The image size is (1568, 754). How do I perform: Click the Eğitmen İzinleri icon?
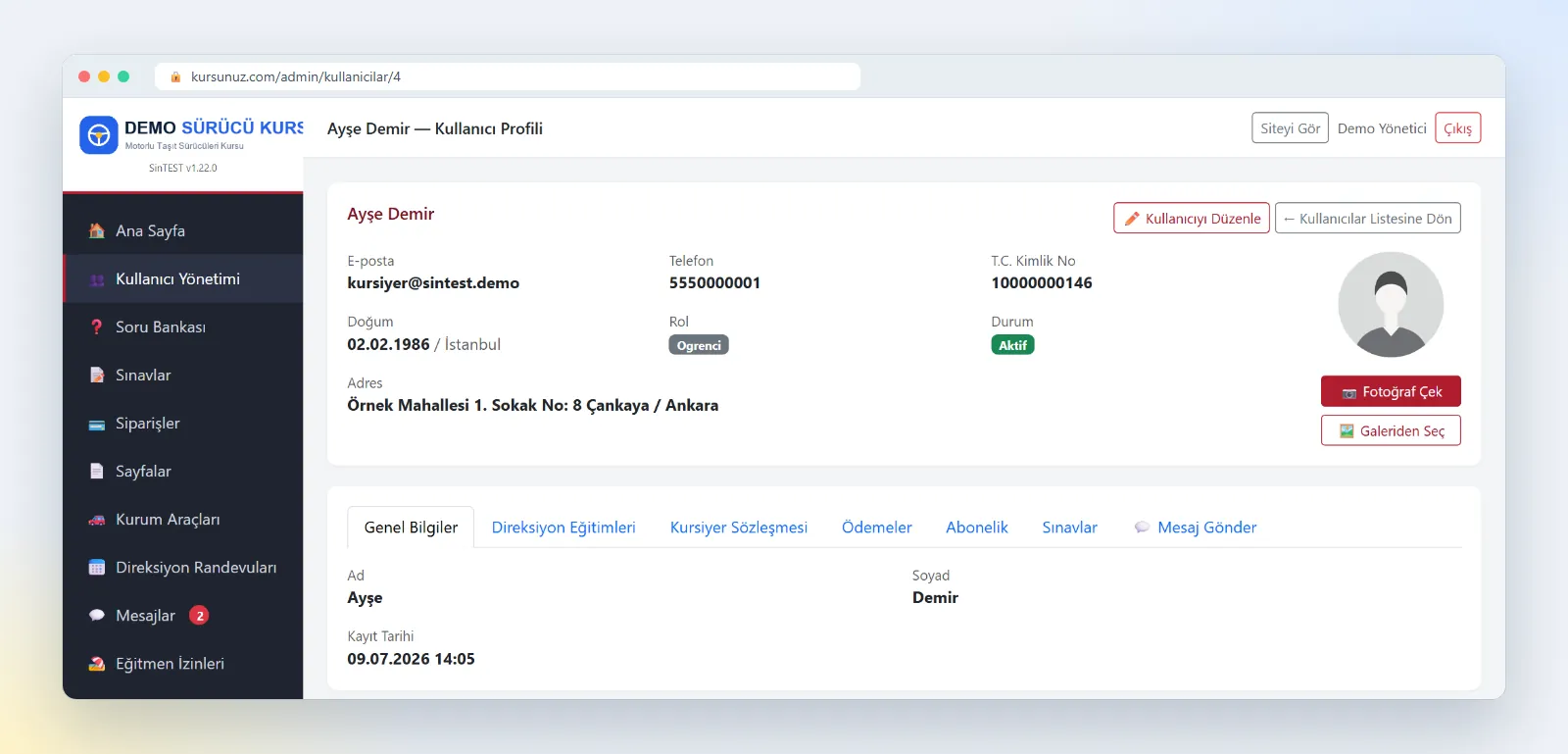coord(97,664)
